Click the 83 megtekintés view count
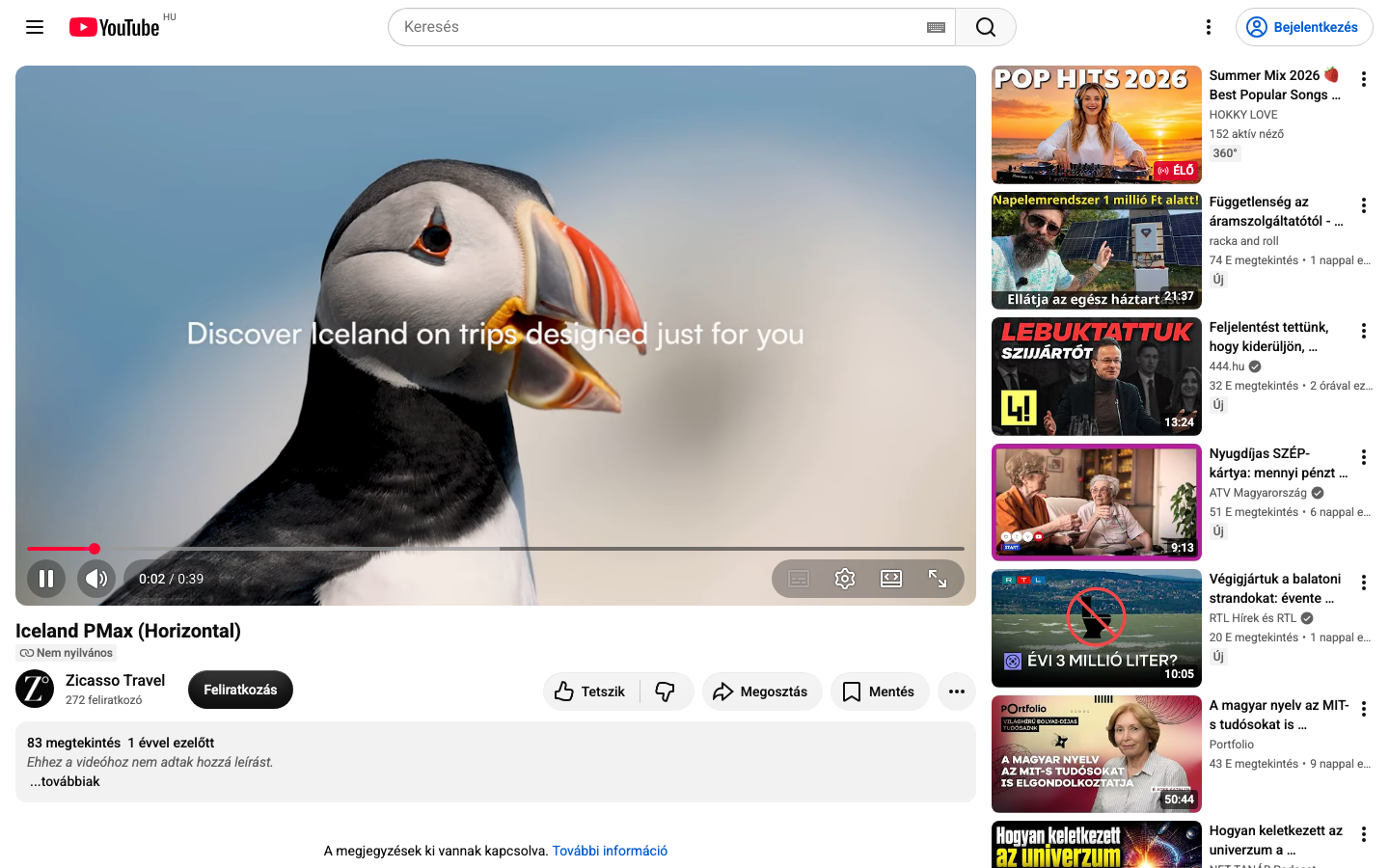 pos(73,743)
